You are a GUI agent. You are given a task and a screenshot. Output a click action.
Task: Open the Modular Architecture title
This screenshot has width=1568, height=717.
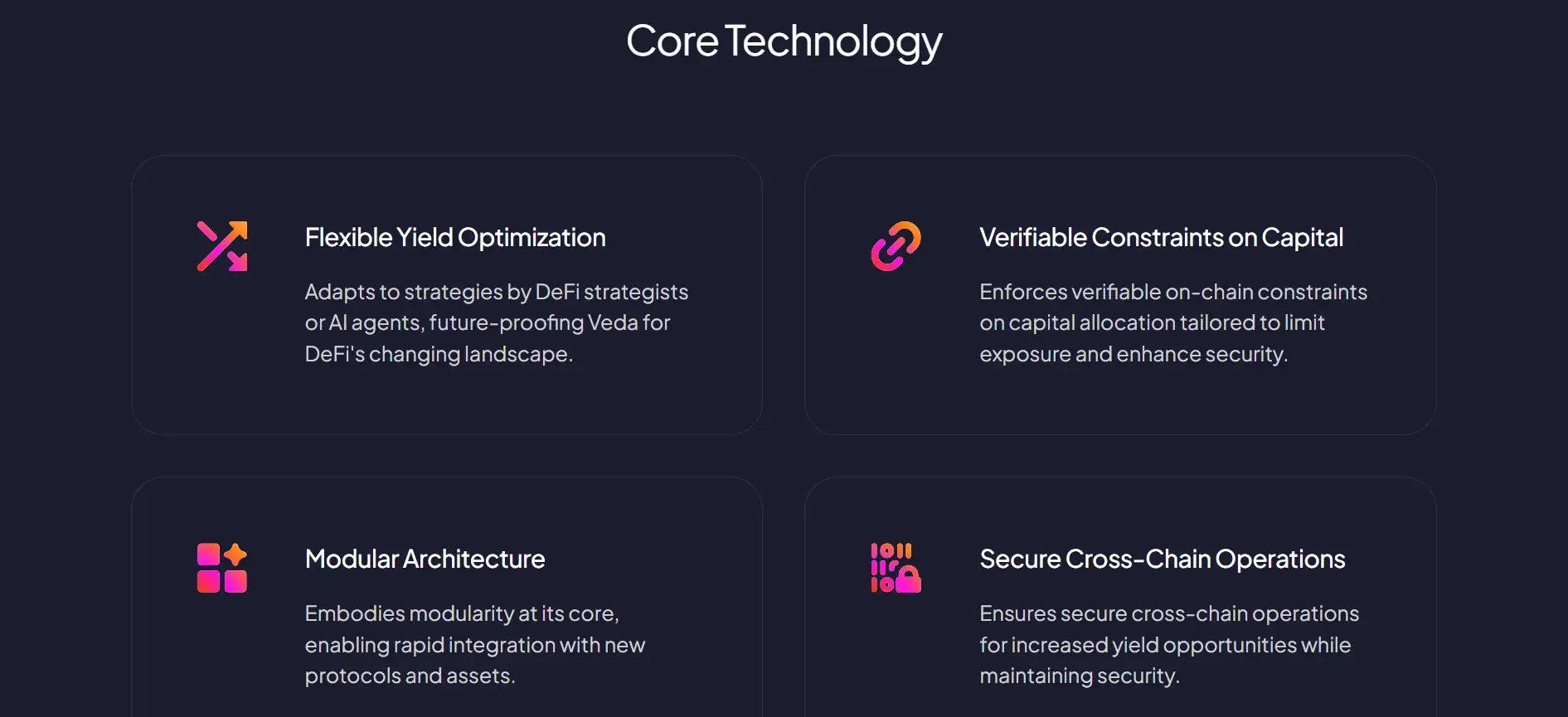point(425,560)
